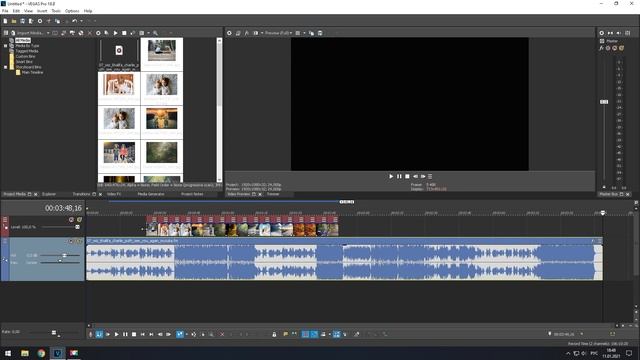Viewport: 640px width, 360px height.
Task: Expand Storyboard Bins tree node
Action: tap(5, 67)
